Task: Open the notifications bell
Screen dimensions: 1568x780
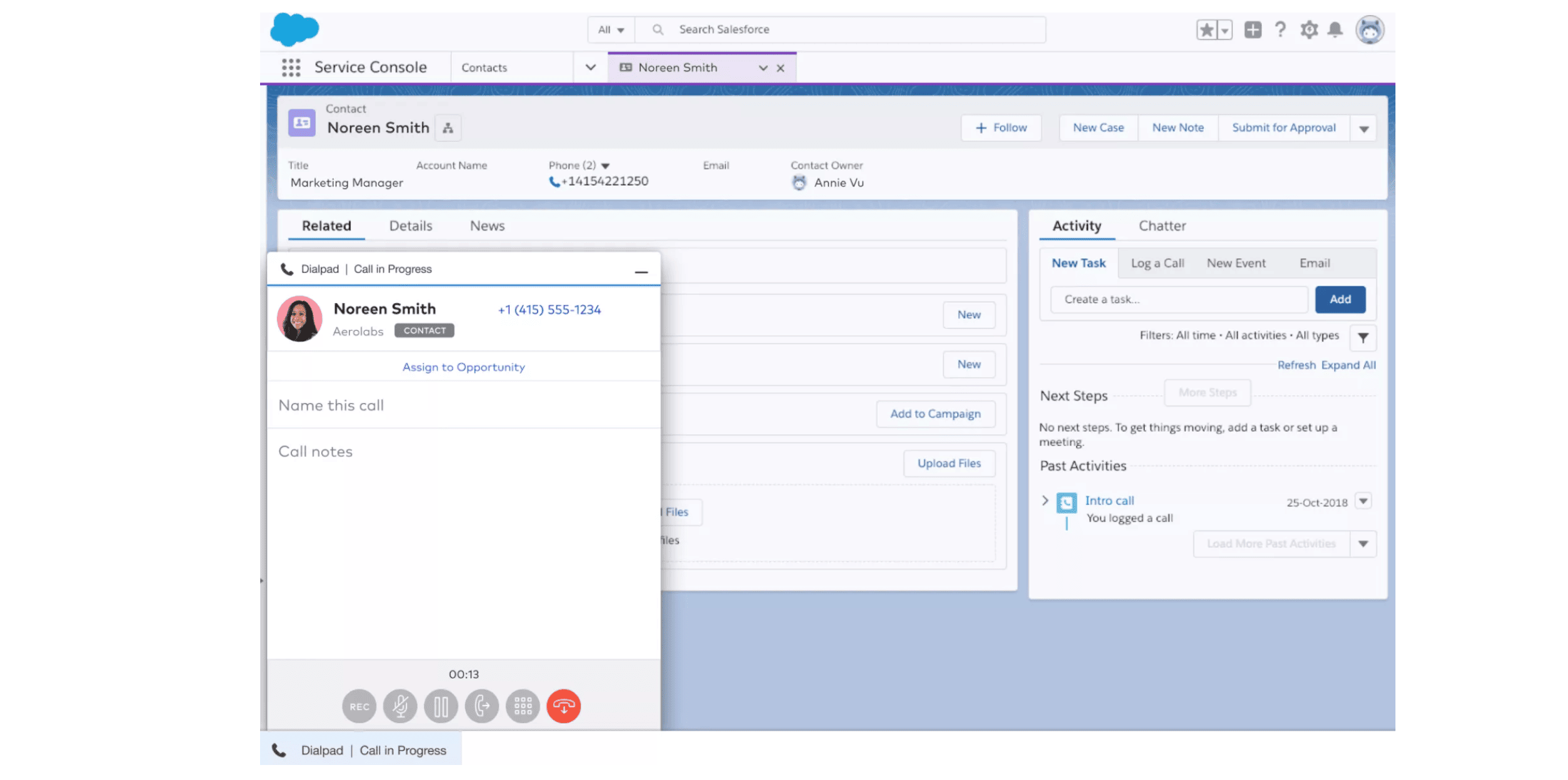Action: [x=1335, y=30]
